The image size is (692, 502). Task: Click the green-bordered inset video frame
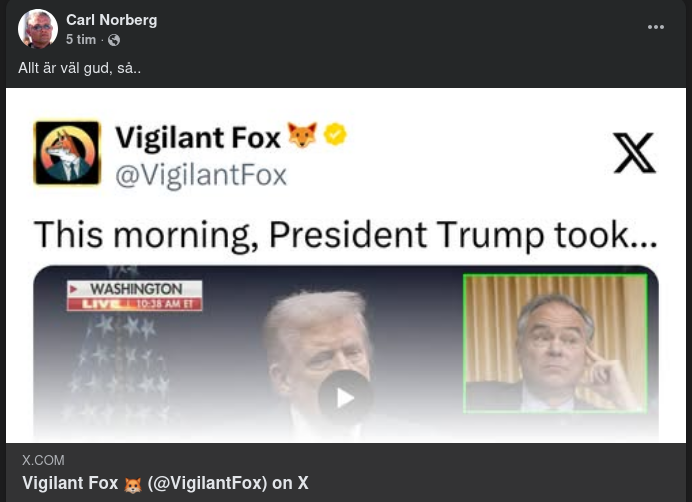pos(555,343)
